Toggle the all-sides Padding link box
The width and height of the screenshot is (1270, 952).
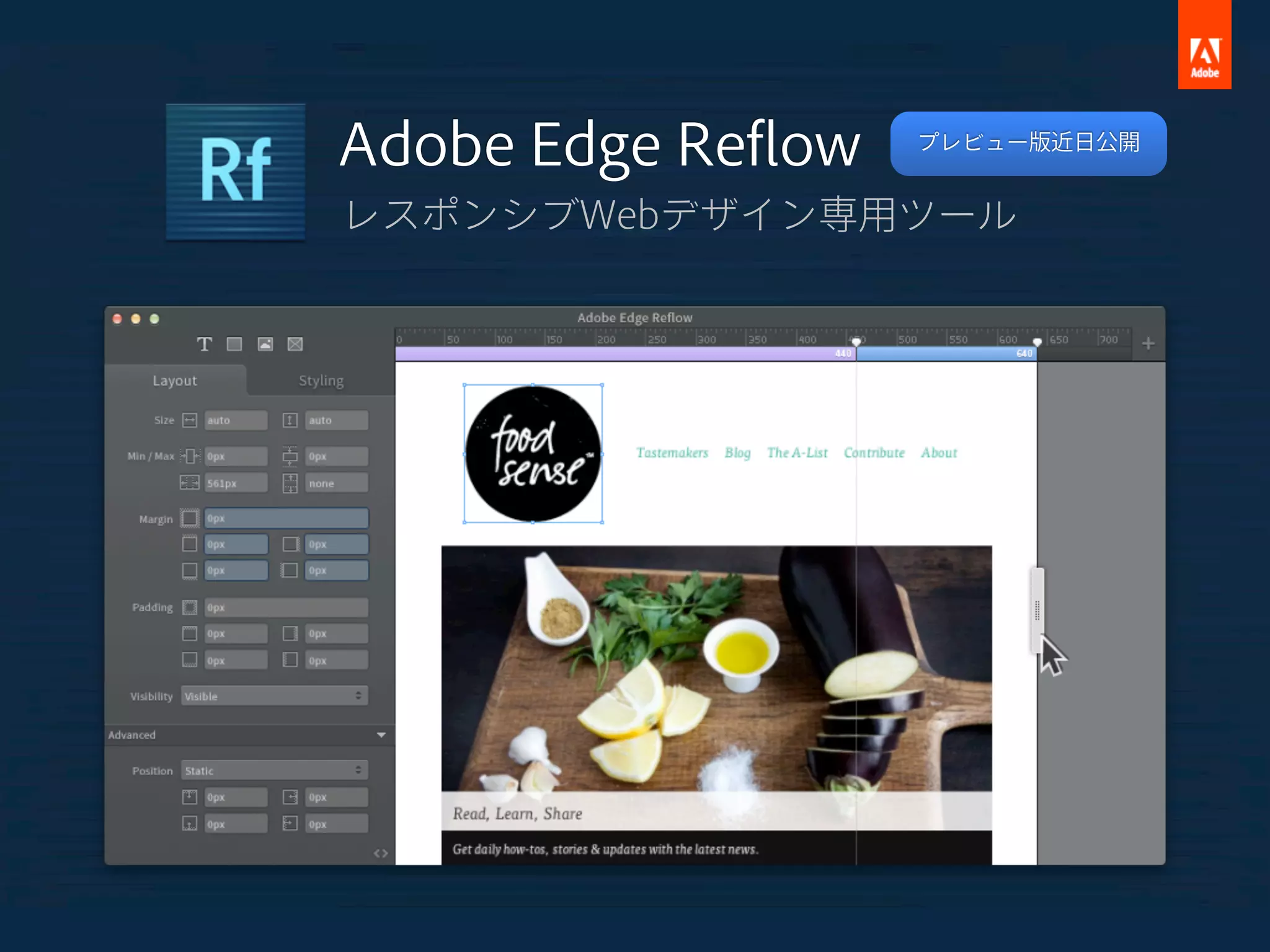(190, 607)
